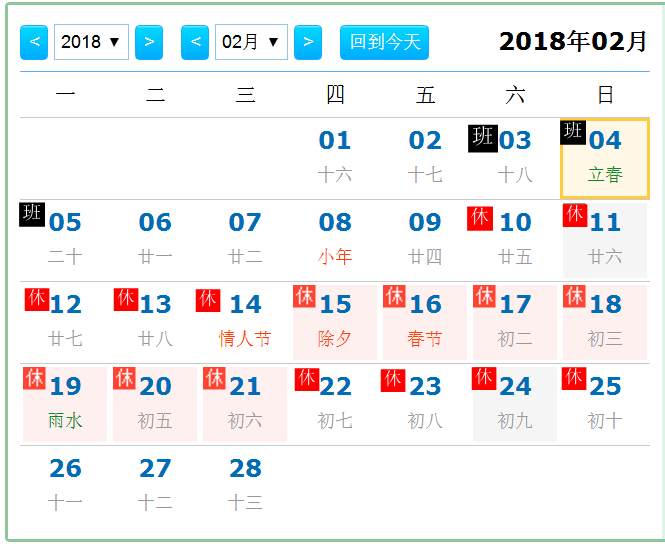Select date 14 情人节
Image resolution: width=665 pixels, height=544 pixels.
245,322
